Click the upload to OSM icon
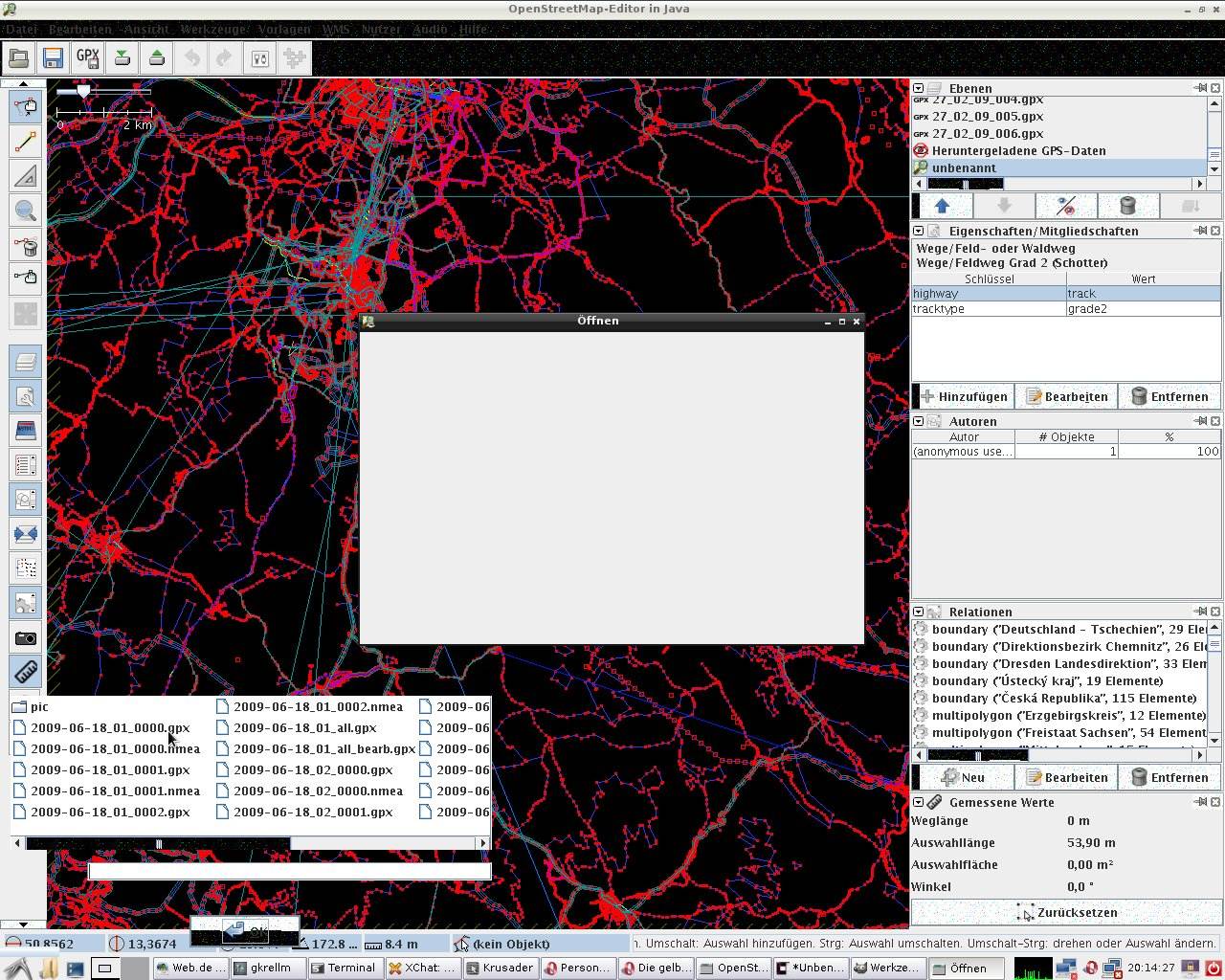Screen dimensions: 1225x980 click(157, 58)
